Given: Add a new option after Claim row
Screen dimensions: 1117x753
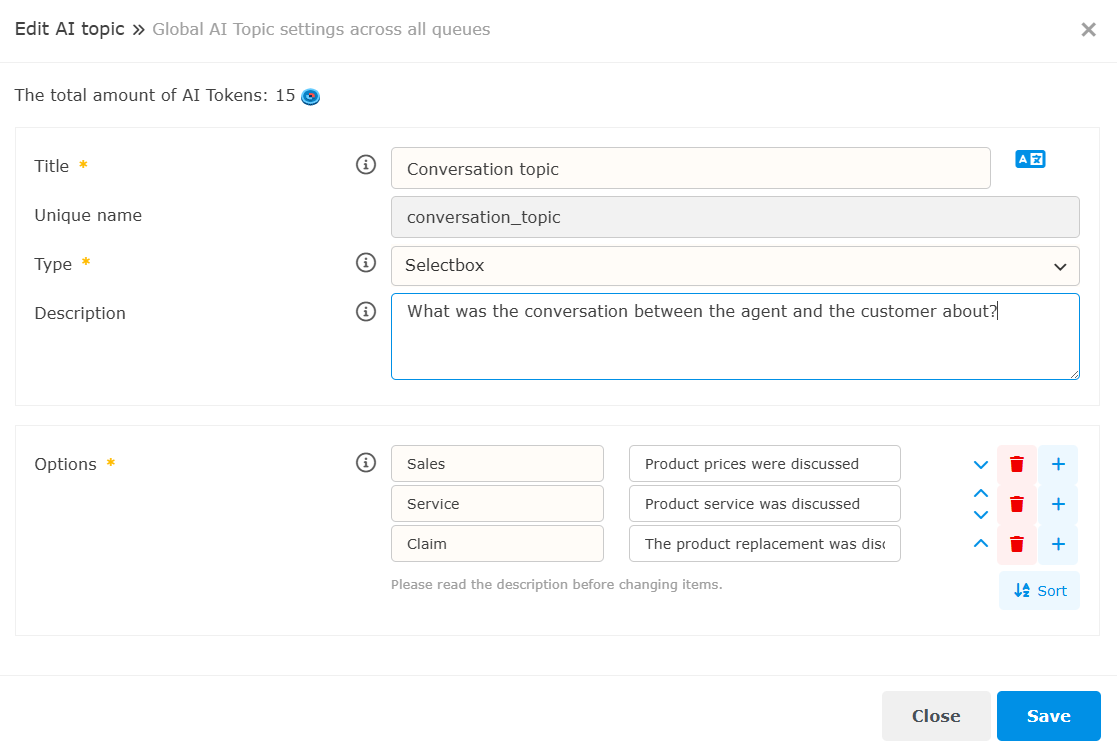Looking at the screenshot, I should (x=1058, y=544).
